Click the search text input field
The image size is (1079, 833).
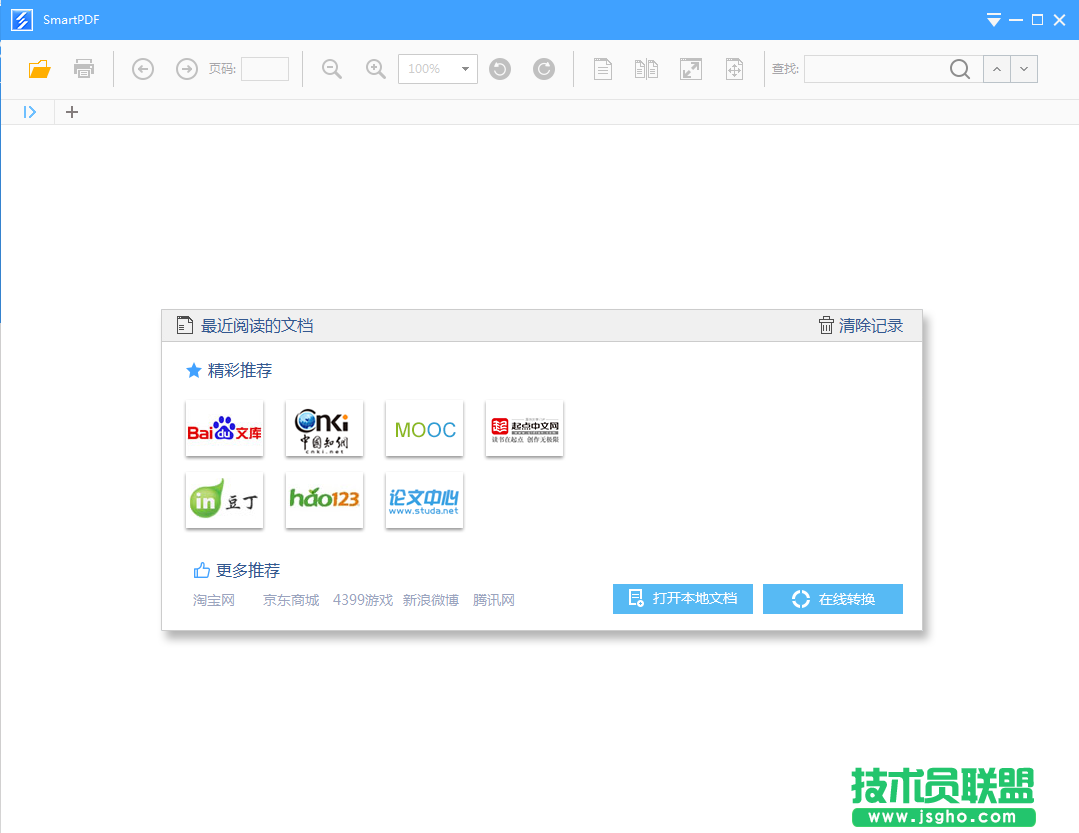pos(875,69)
